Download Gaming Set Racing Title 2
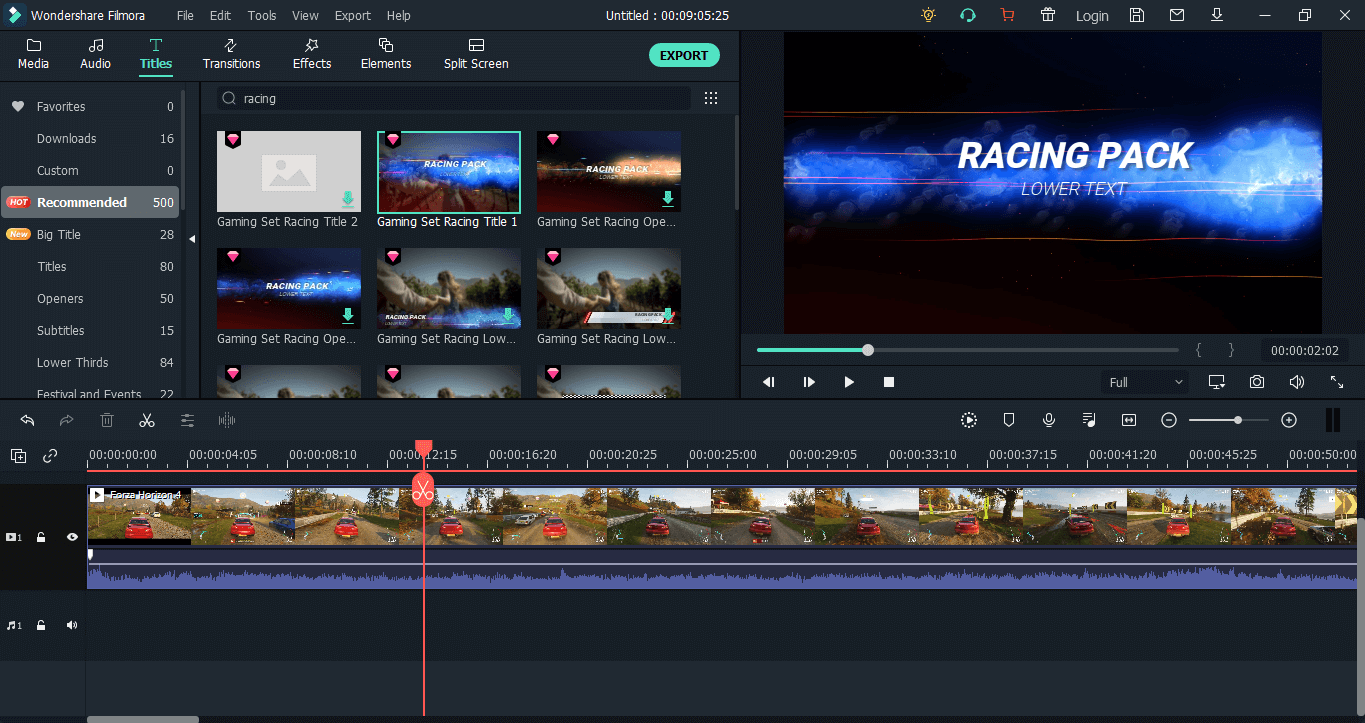The height and width of the screenshot is (723, 1365). (x=348, y=199)
